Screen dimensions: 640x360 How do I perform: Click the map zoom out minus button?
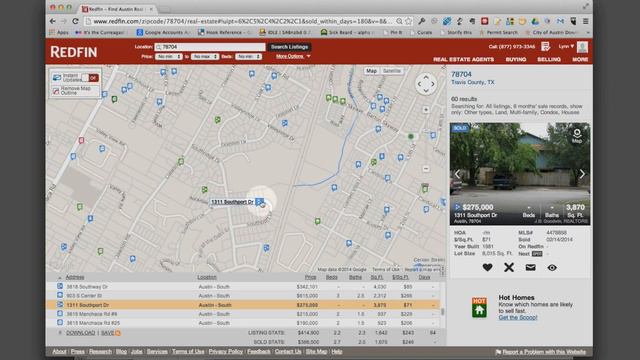[x=426, y=169]
